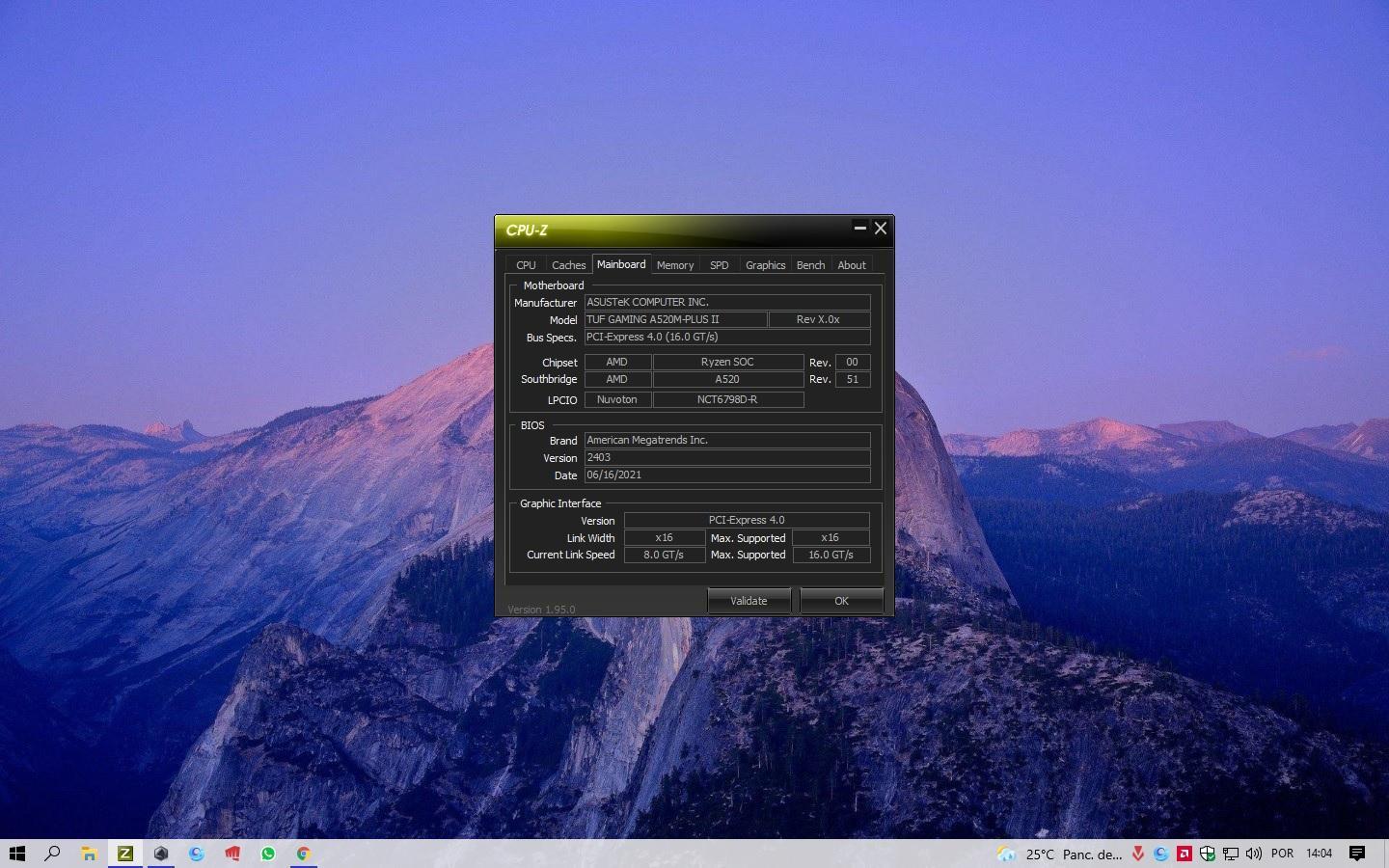Click the Link Width x16 value

665,538
